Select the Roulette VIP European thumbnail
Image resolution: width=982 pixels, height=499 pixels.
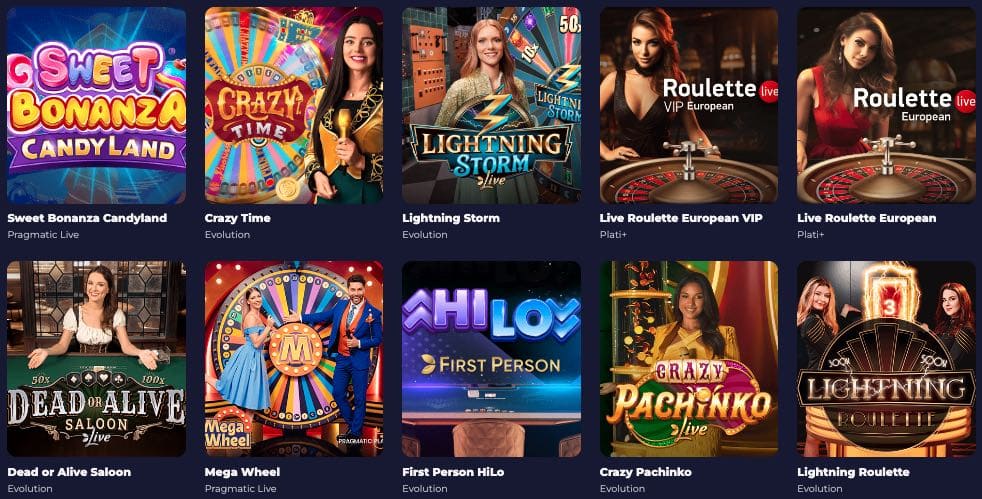coord(689,105)
